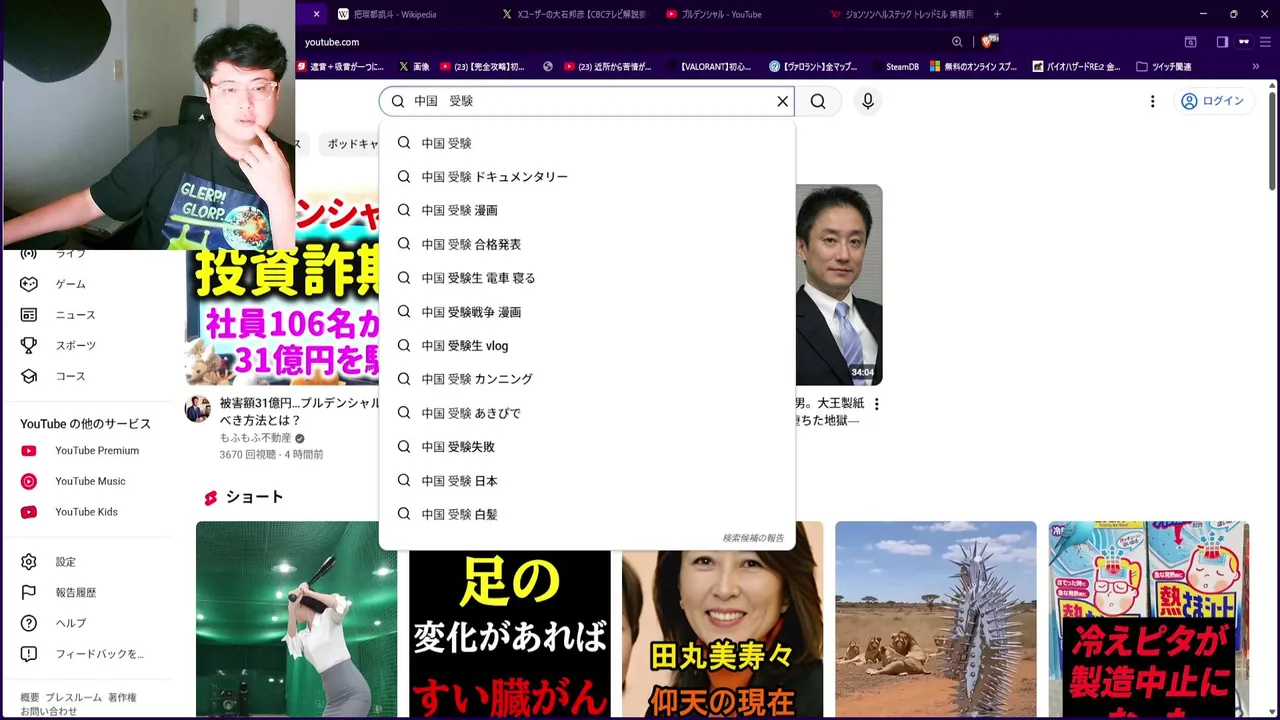Viewport: 1280px width, 720px height.
Task: Open the 近所から苦情が bookmark
Action: 607,67
